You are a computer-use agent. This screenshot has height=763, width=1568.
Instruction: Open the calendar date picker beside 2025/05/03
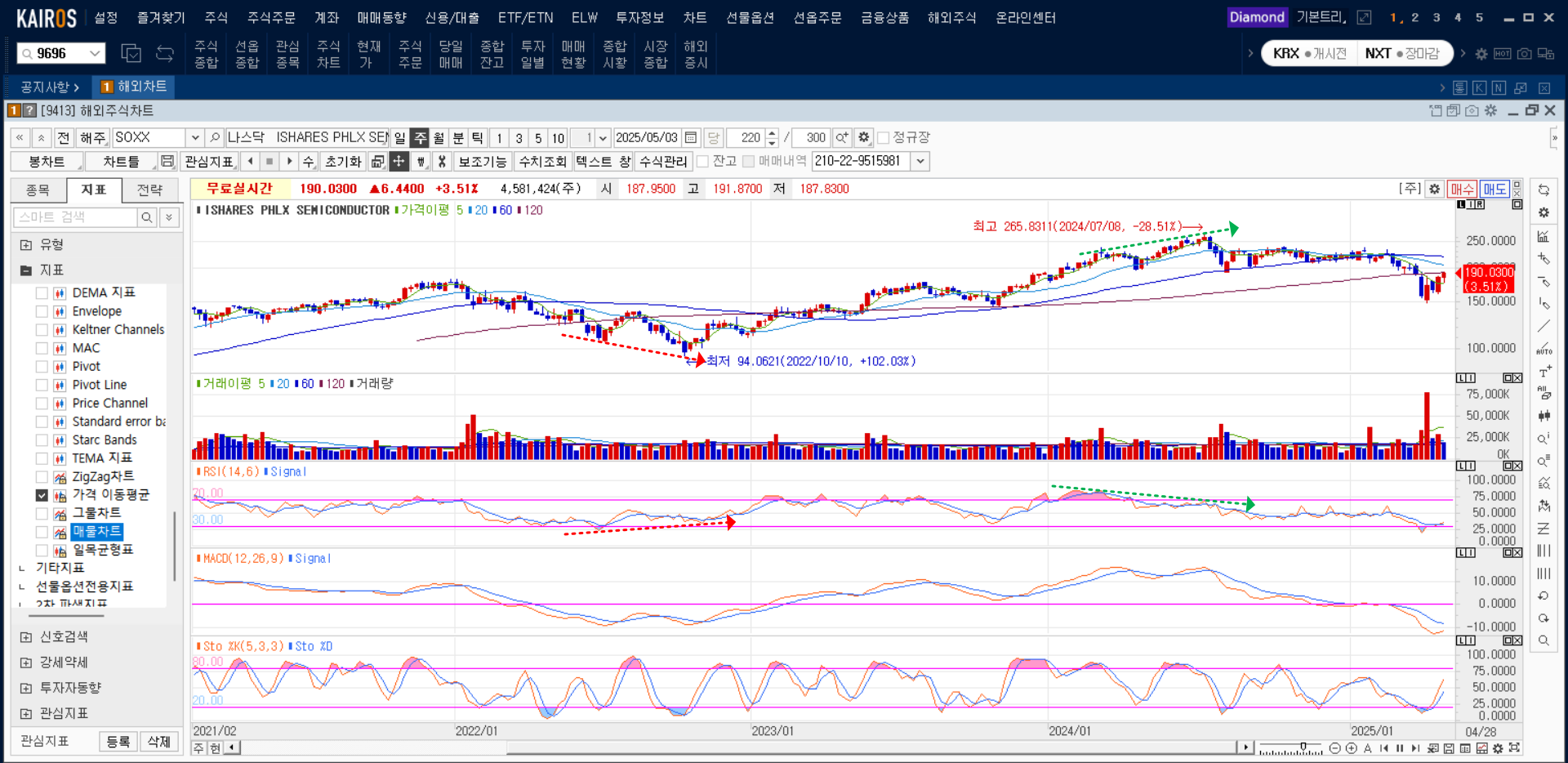point(691,137)
